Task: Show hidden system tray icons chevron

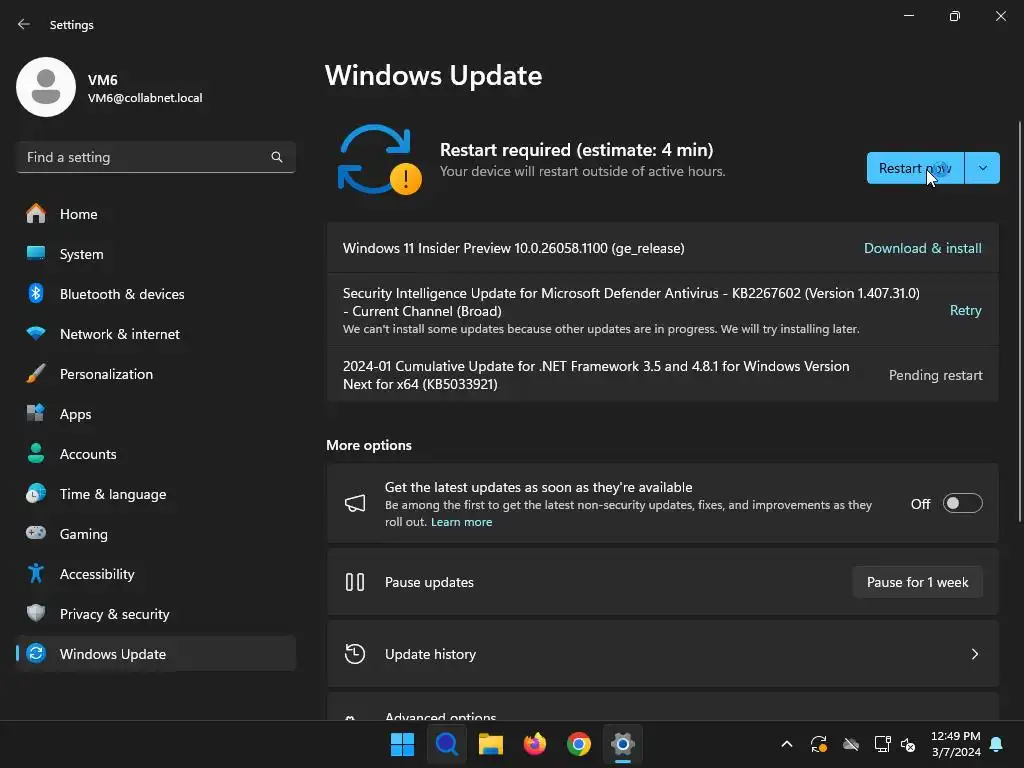Action: click(787, 744)
